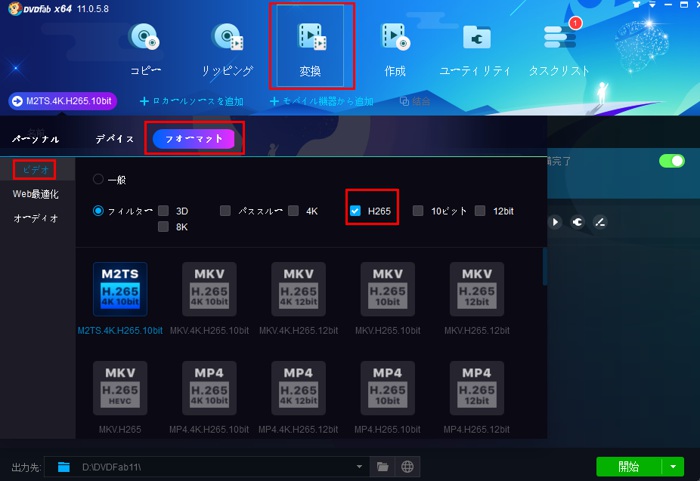Viewport: 700px width, 481px height.
Task: Select the フィルター radio button
Action: point(98,211)
